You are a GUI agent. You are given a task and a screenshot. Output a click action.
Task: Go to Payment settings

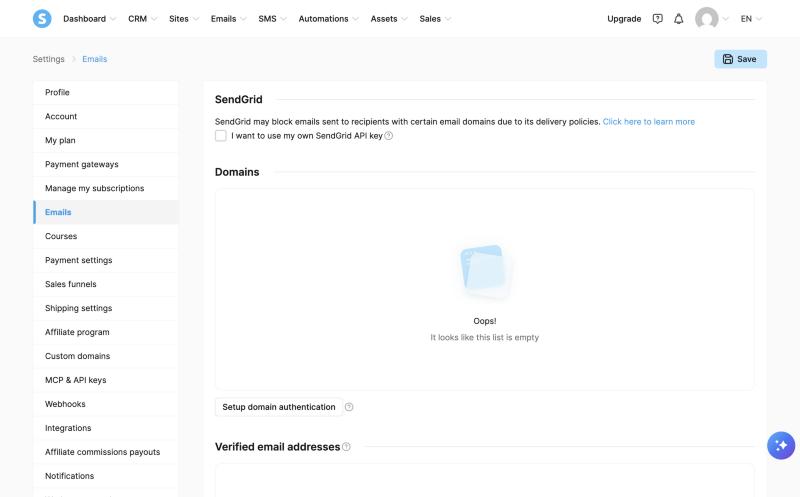click(x=106, y=260)
